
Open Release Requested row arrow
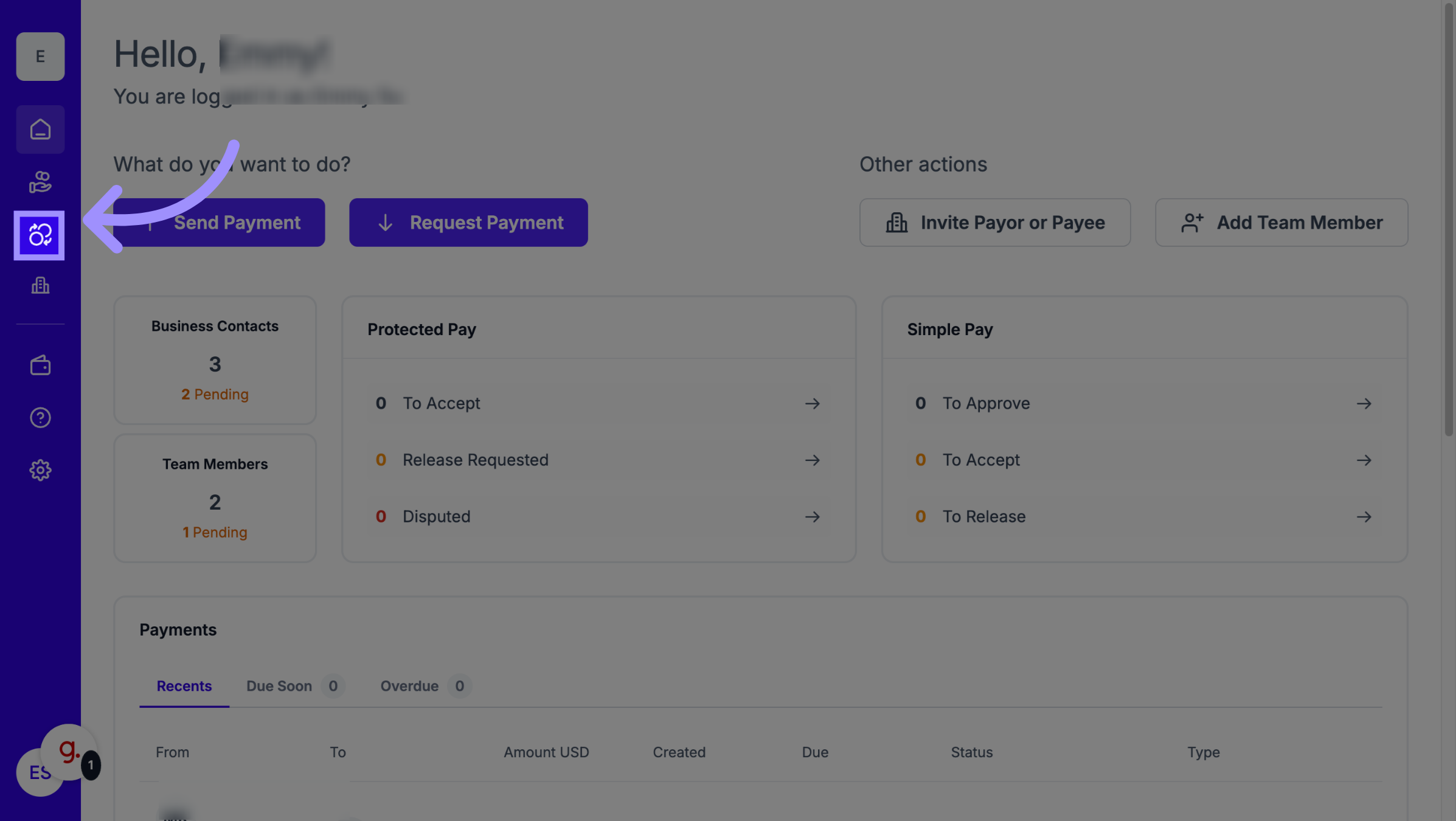(812, 460)
